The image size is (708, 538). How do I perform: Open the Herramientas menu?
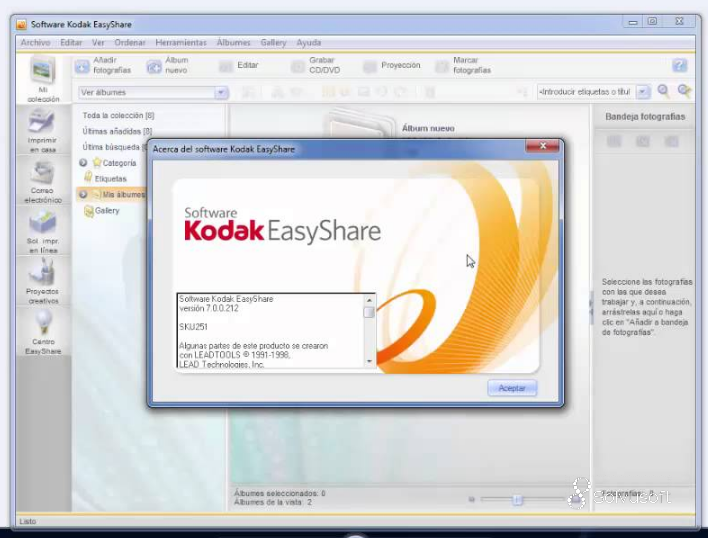click(x=181, y=42)
